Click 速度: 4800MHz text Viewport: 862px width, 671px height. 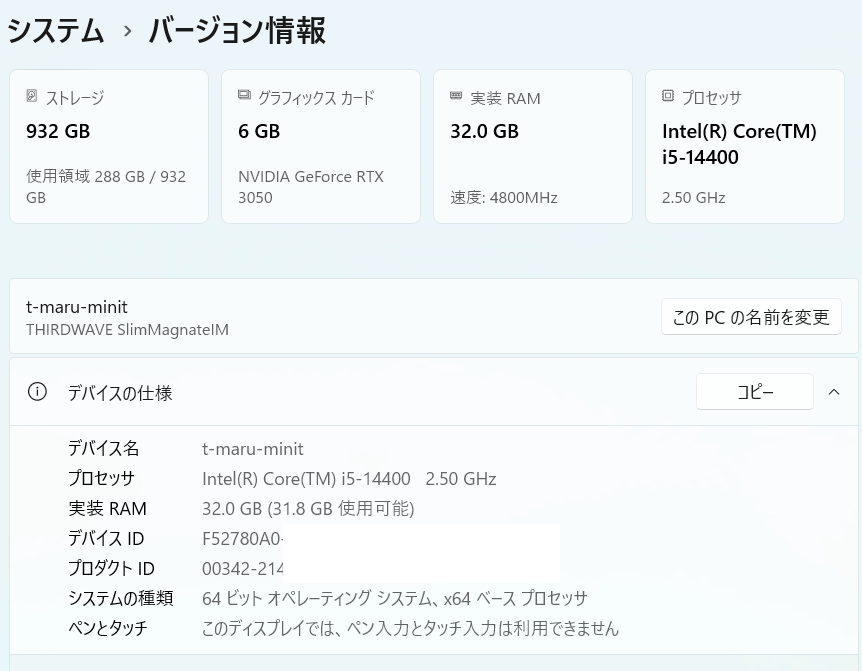[x=504, y=197]
